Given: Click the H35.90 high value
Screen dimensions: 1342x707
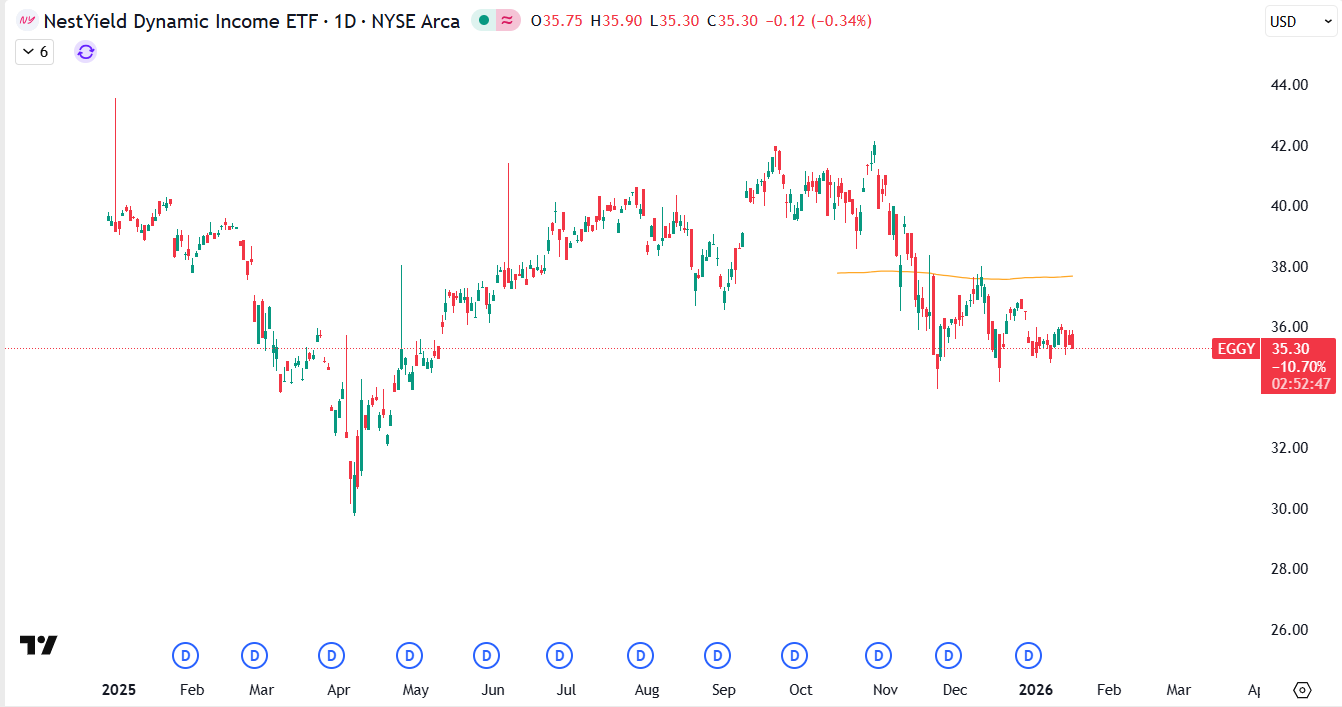Looking at the screenshot, I should pos(616,21).
